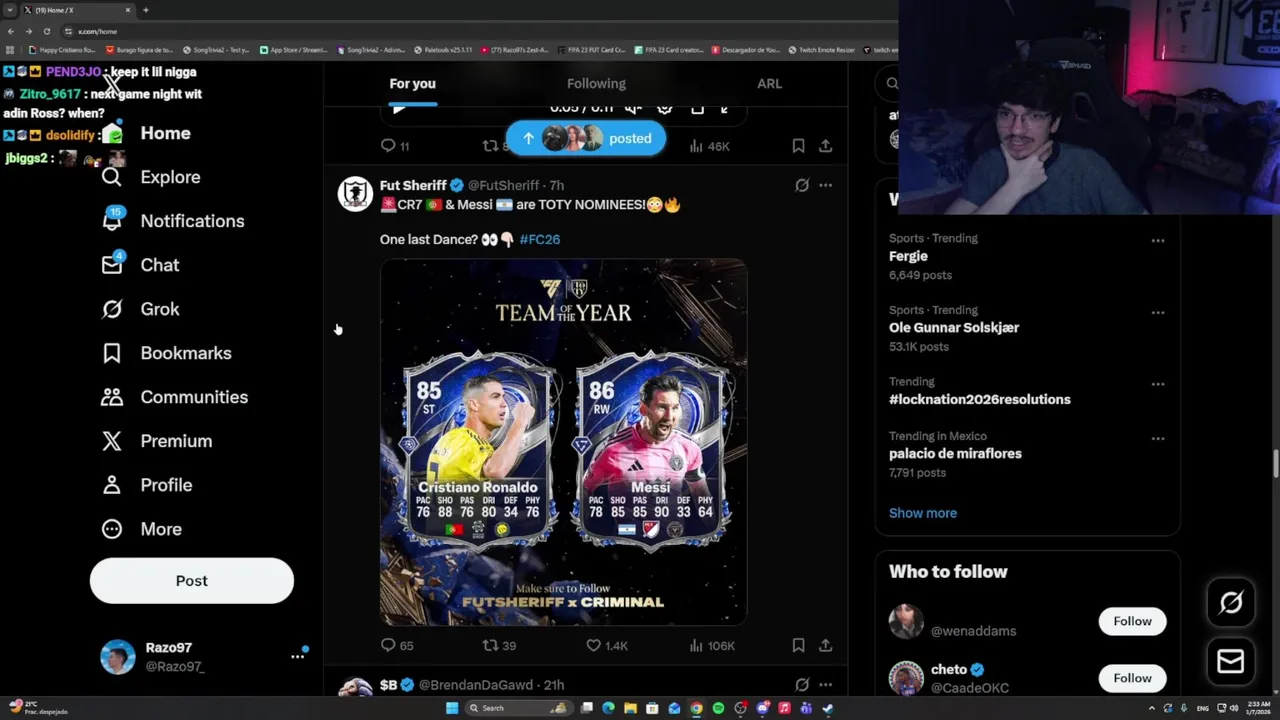The height and width of the screenshot is (720, 1280).
Task: Share the top video post
Action: (825, 146)
